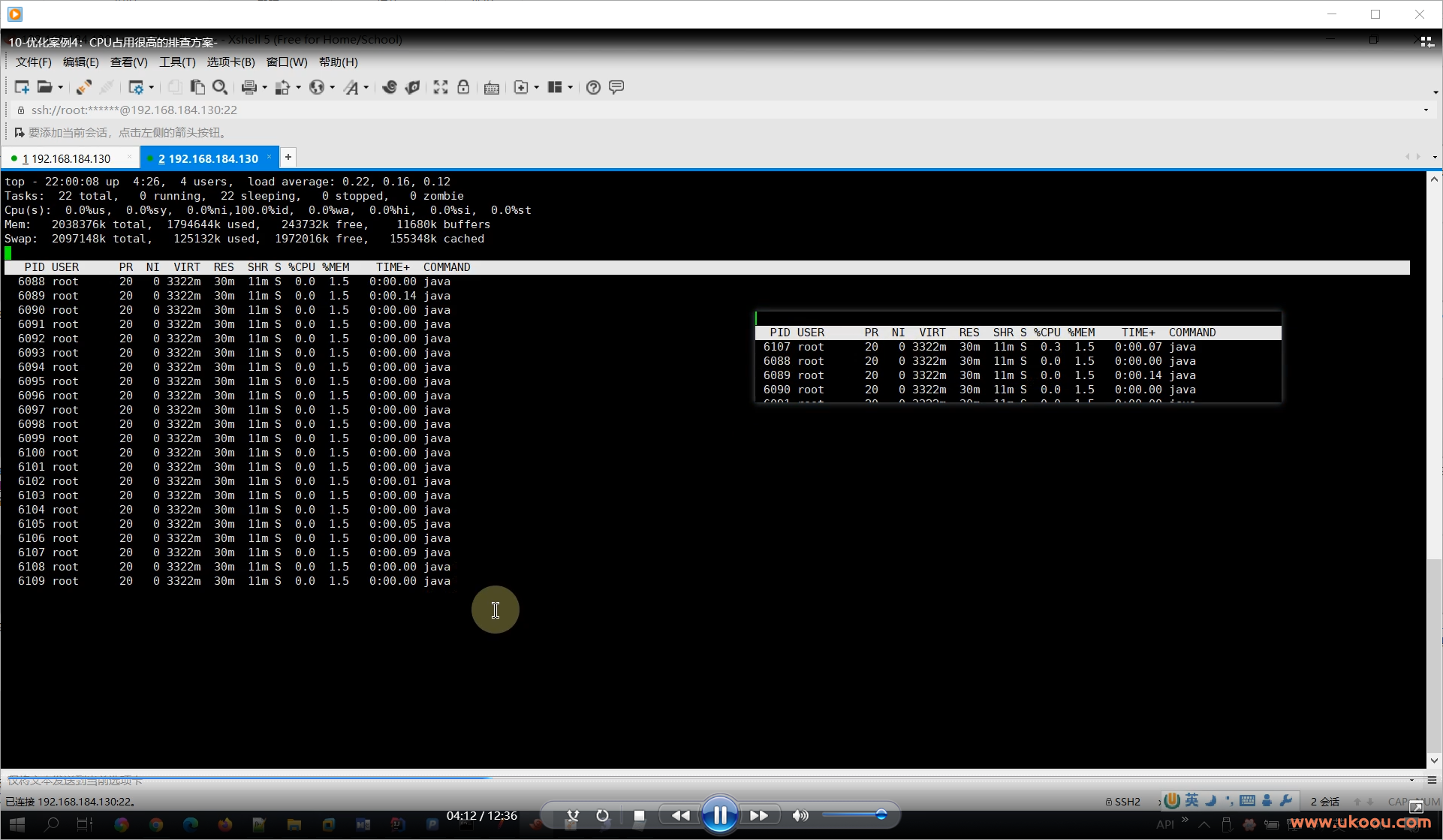Image resolution: width=1443 pixels, height=840 pixels.
Task: Click the IME wrench settings icon
Action: point(1286,801)
